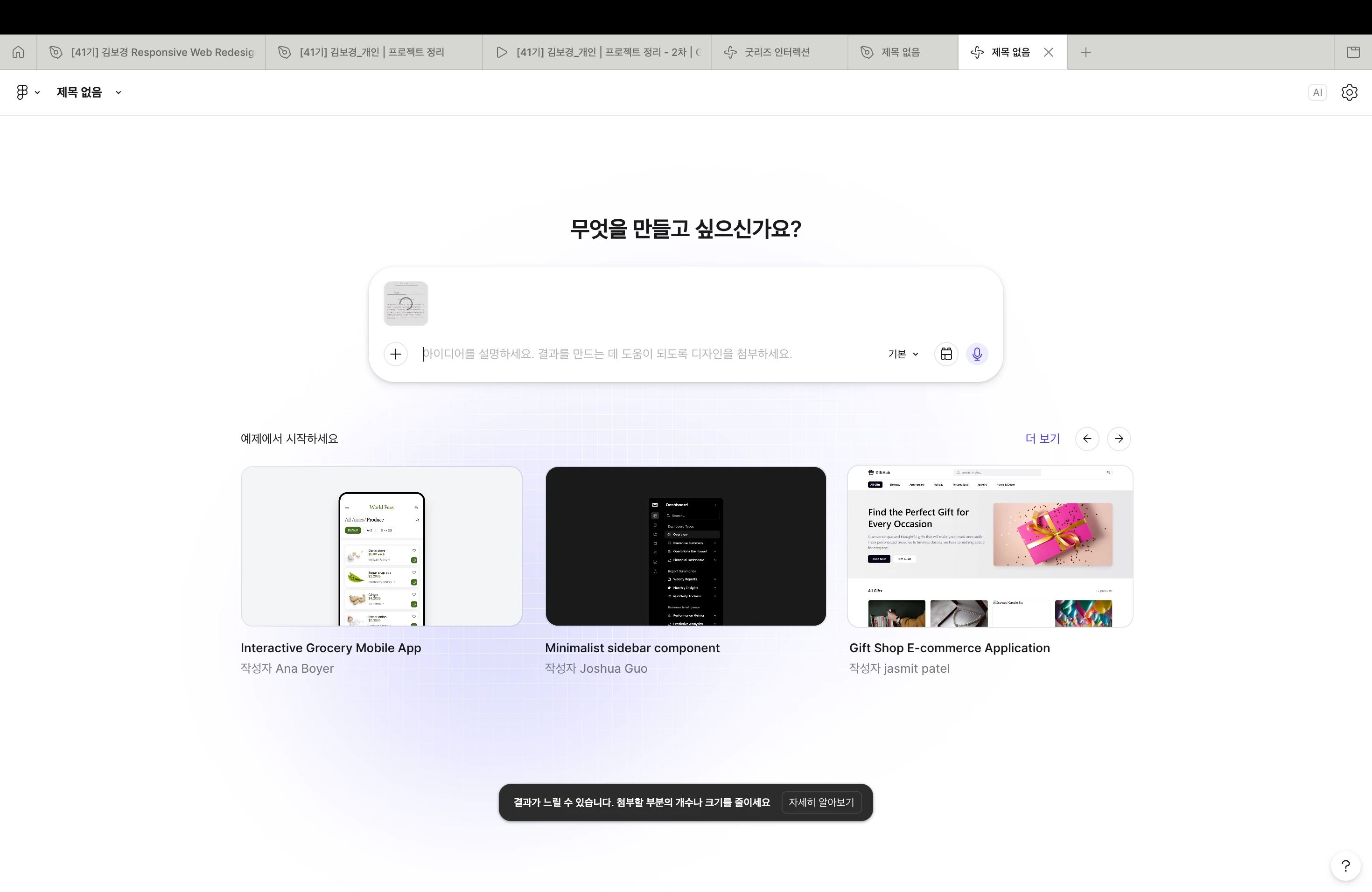
Task: Open the library icon beside the microphone
Action: click(946, 354)
